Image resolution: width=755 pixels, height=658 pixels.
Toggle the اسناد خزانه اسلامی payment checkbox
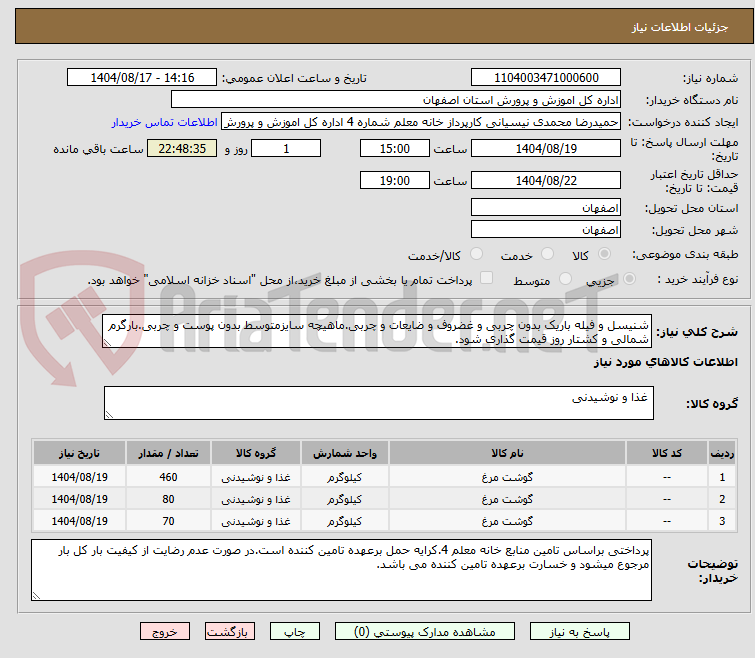point(487,279)
